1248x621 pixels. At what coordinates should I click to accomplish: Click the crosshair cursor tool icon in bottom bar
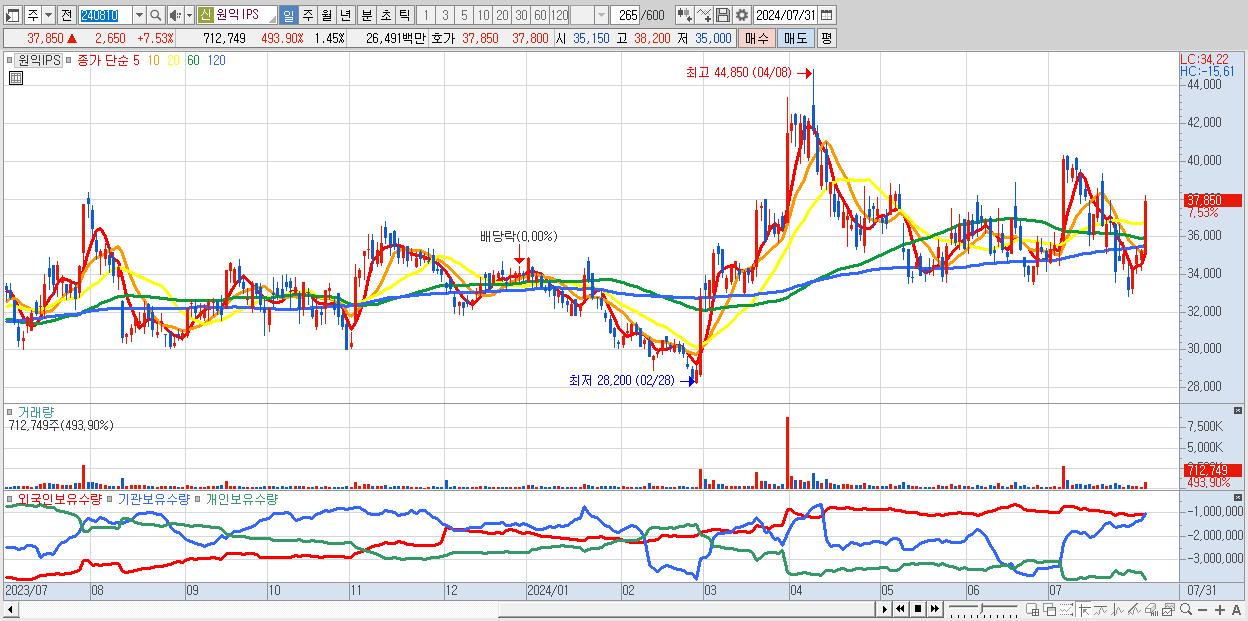[x=1085, y=609]
